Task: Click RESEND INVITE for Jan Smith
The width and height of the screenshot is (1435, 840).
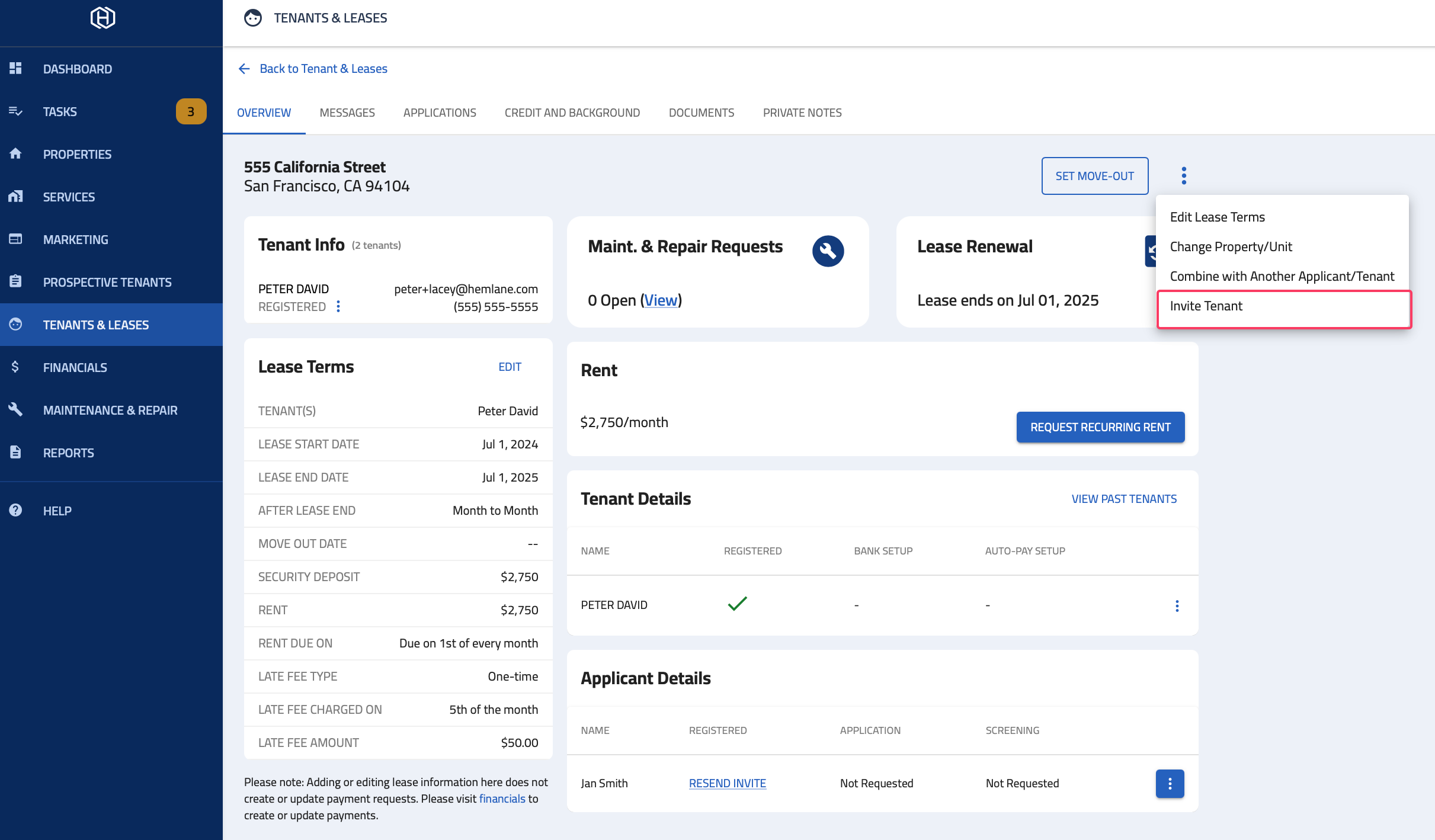Action: (x=728, y=783)
